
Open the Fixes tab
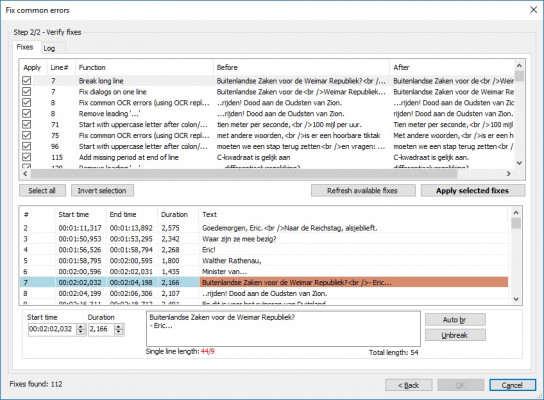pos(25,47)
